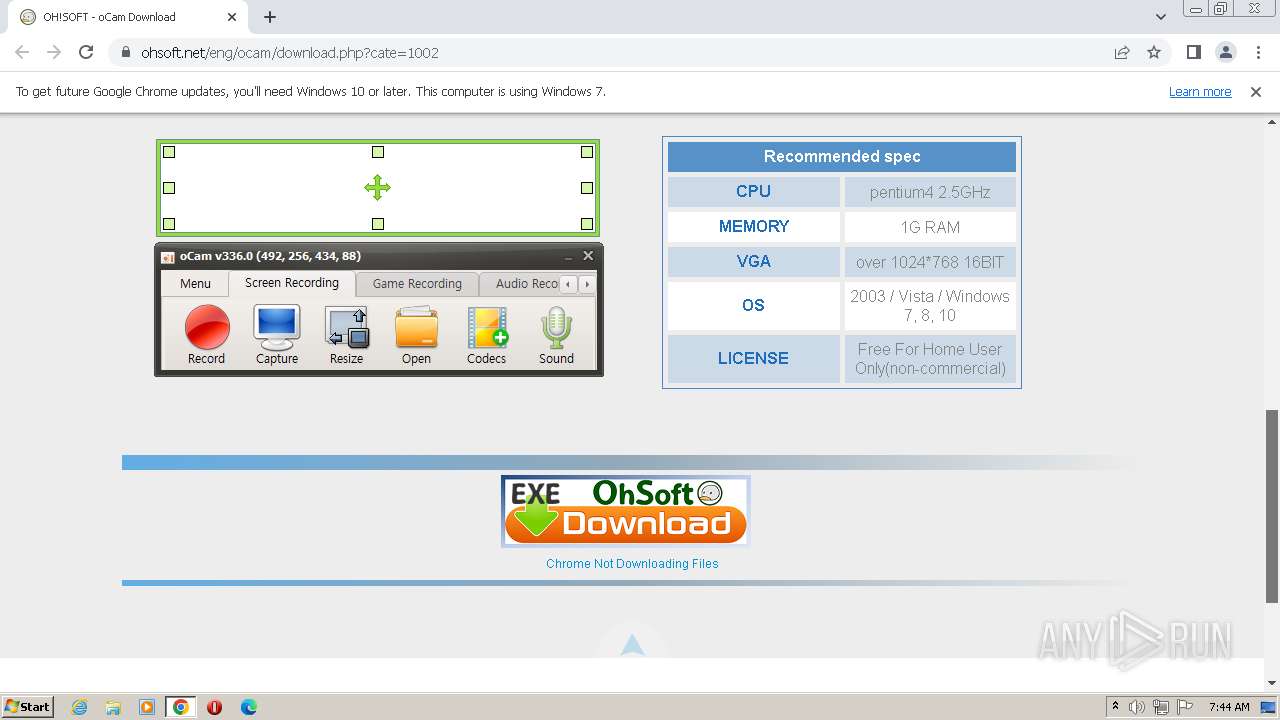The image size is (1280, 720).
Task: Click the share page icon
Action: click(1122, 53)
